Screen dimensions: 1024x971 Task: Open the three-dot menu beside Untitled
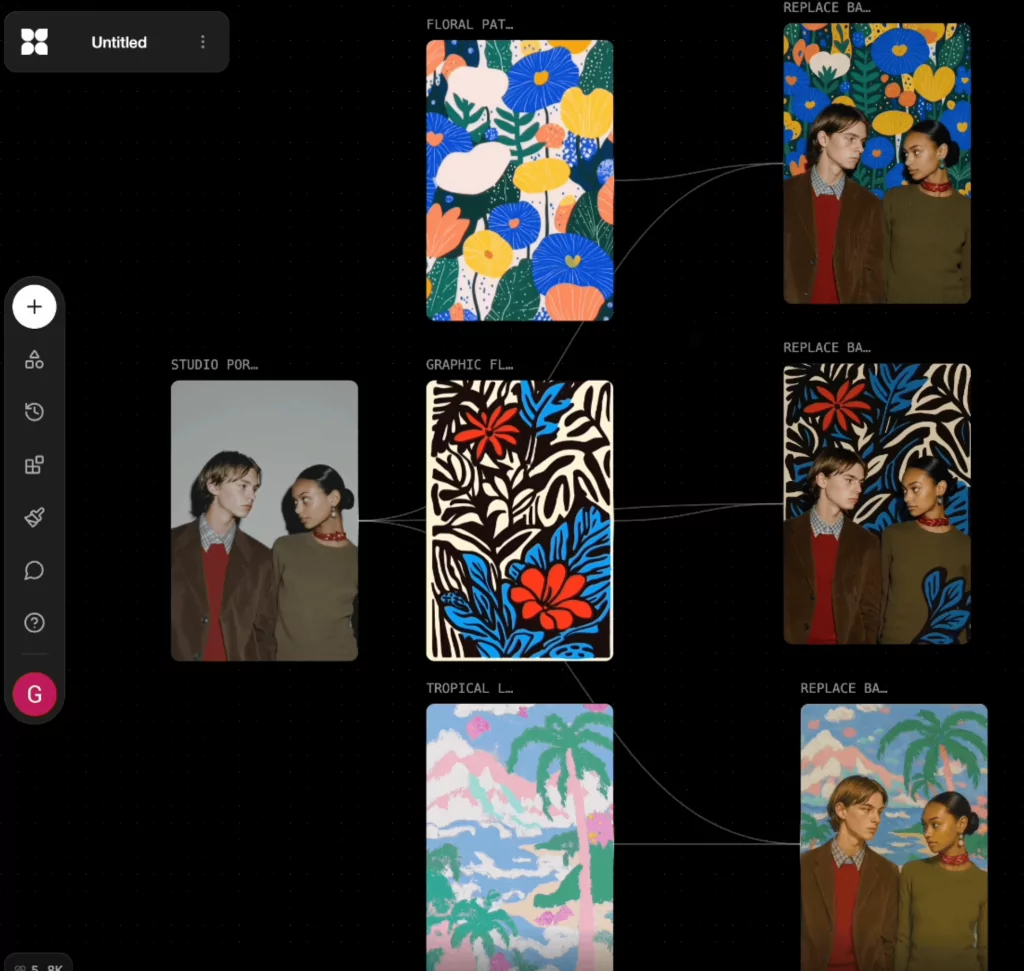pyautogui.click(x=203, y=42)
